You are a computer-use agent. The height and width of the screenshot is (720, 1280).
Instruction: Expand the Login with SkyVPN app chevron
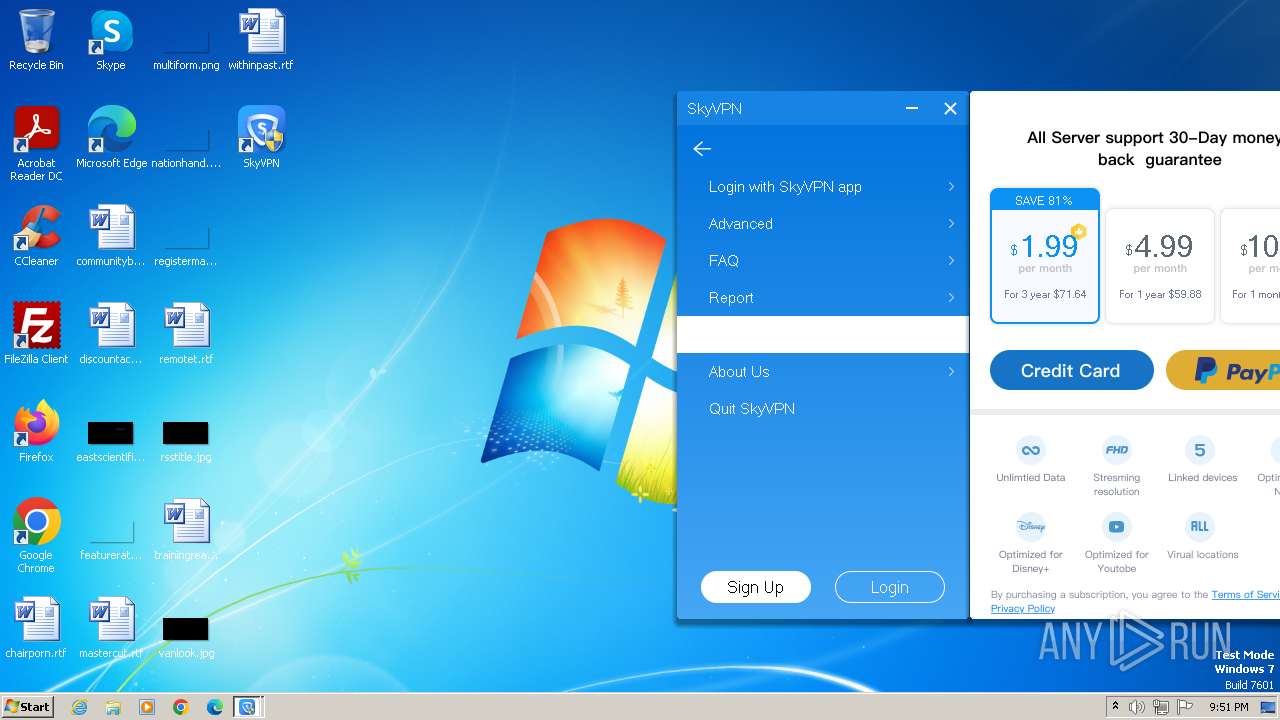pyautogui.click(x=951, y=187)
